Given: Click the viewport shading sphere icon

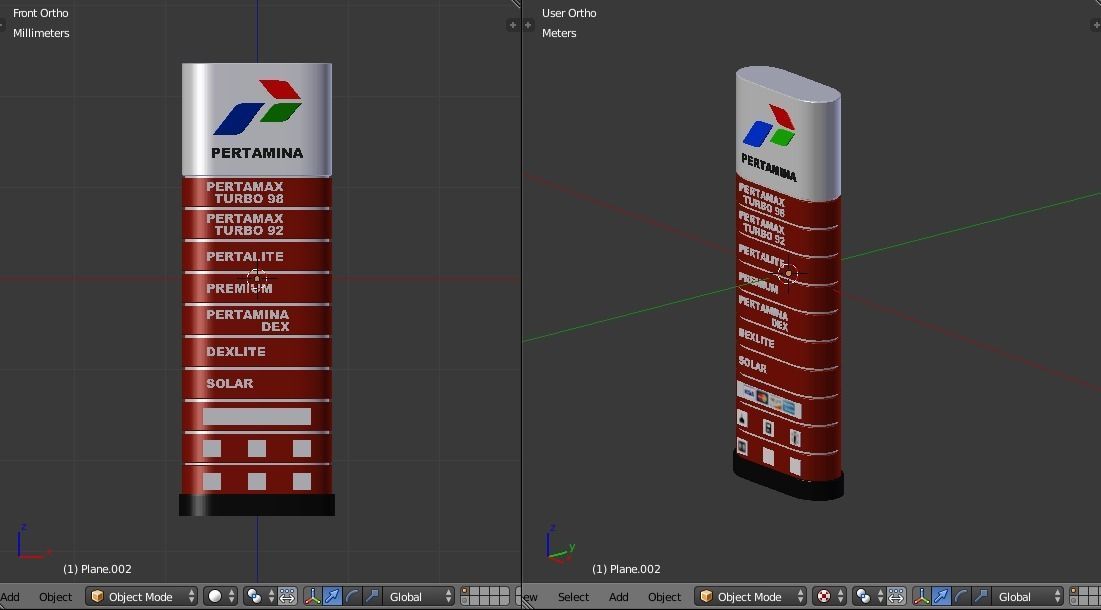Looking at the screenshot, I should coord(215,596).
